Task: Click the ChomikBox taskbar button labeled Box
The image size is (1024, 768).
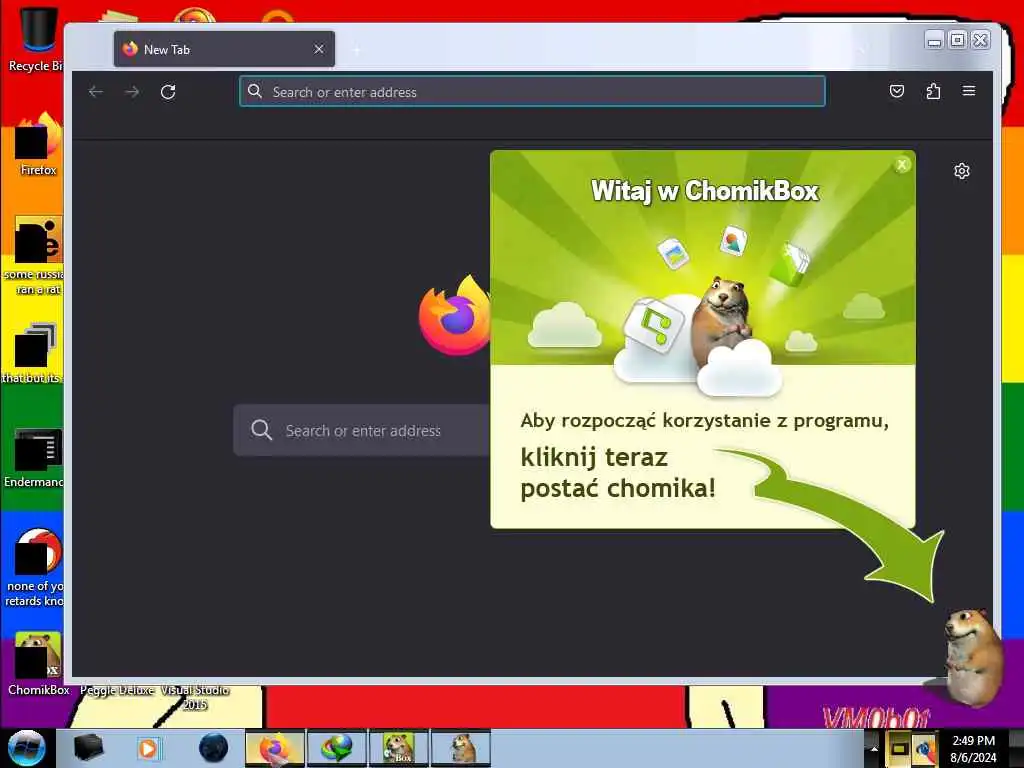Action: (398, 748)
